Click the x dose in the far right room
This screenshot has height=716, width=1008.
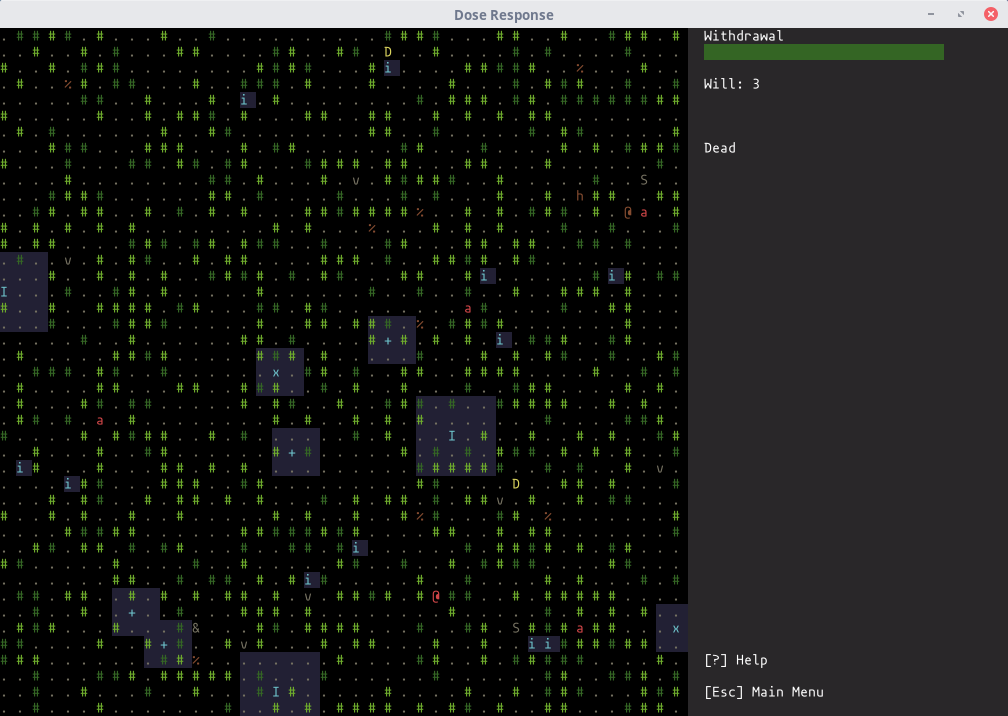tap(676, 628)
